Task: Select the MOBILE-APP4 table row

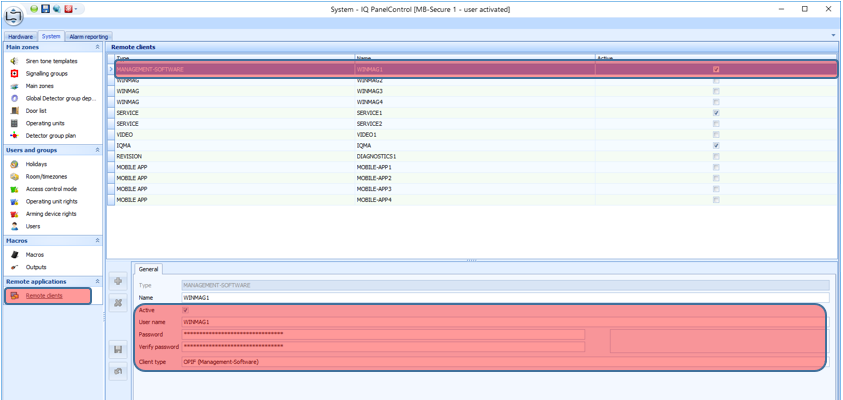Action: (x=472, y=199)
